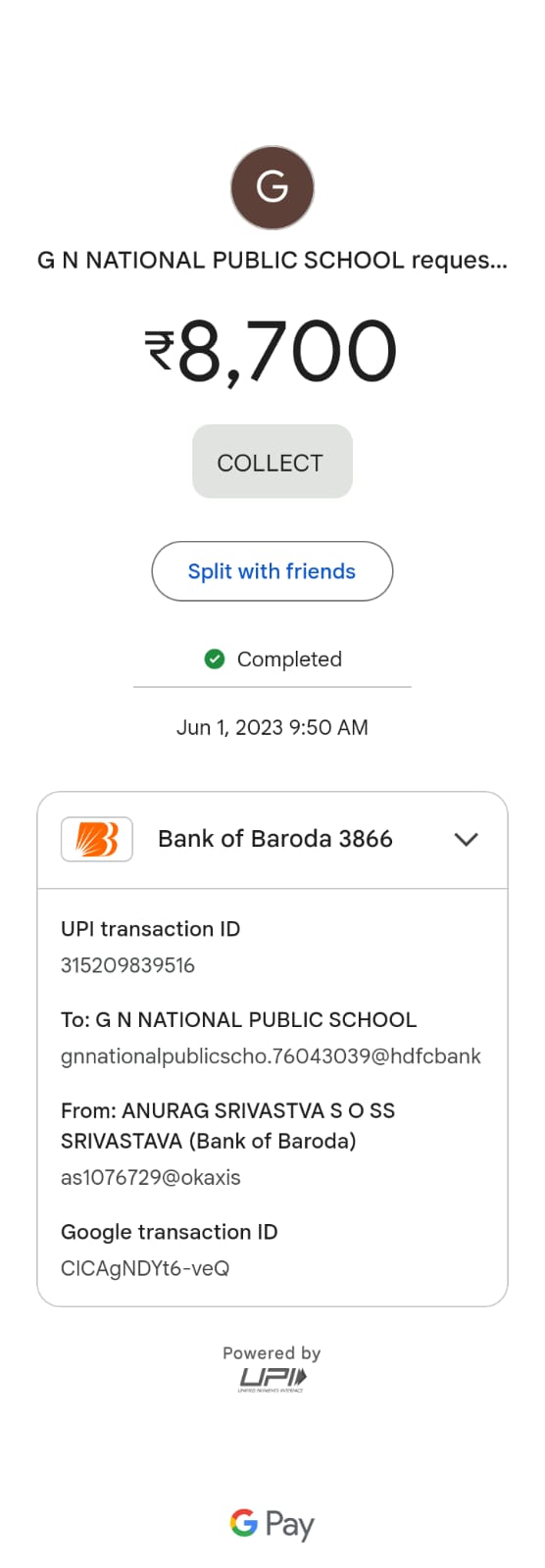Screen dimensions: 545x1568
Task: Click the To: G N NATIONAL PUBLIC SCHOOL line
Action: point(239,1019)
